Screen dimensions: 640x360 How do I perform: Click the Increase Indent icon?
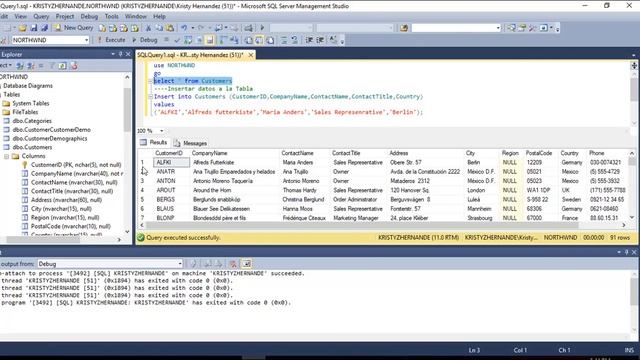pos(320,40)
